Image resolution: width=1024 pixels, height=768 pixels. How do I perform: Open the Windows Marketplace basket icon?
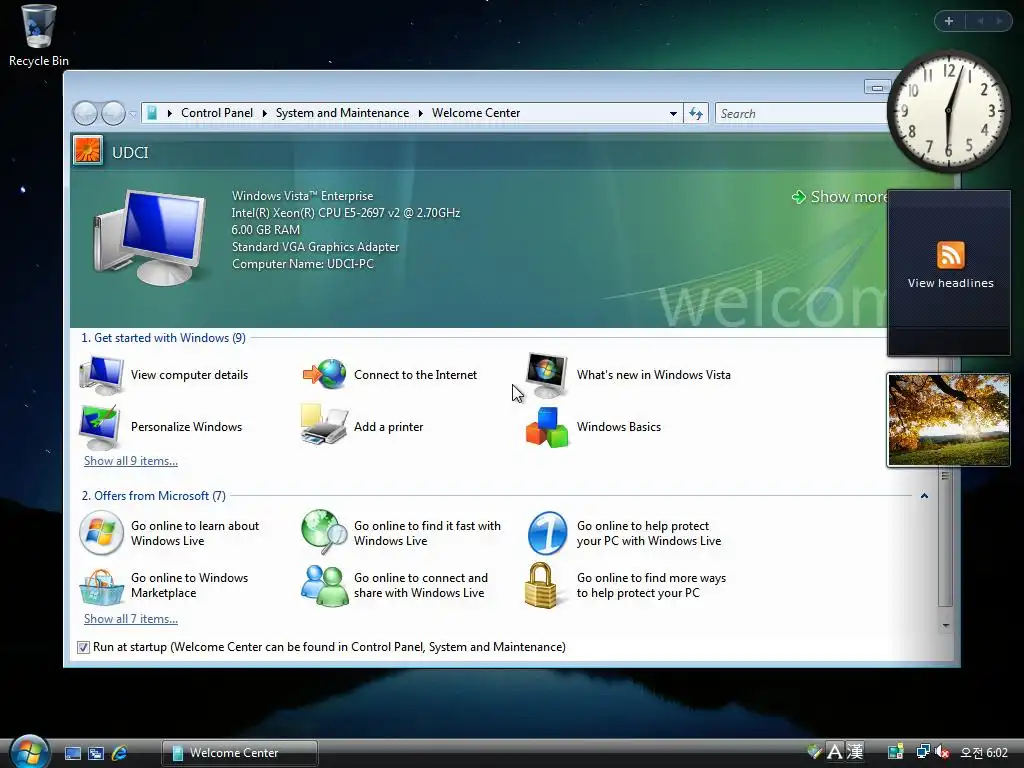[x=101, y=587]
